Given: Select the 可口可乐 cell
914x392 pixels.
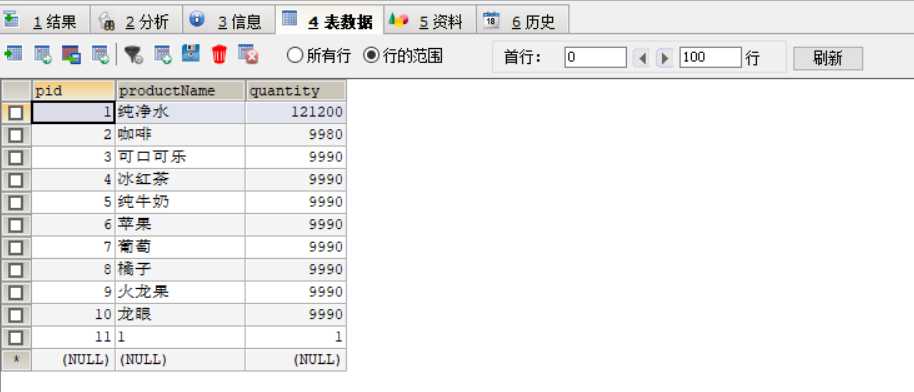Looking at the screenshot, I should (180, 158).
